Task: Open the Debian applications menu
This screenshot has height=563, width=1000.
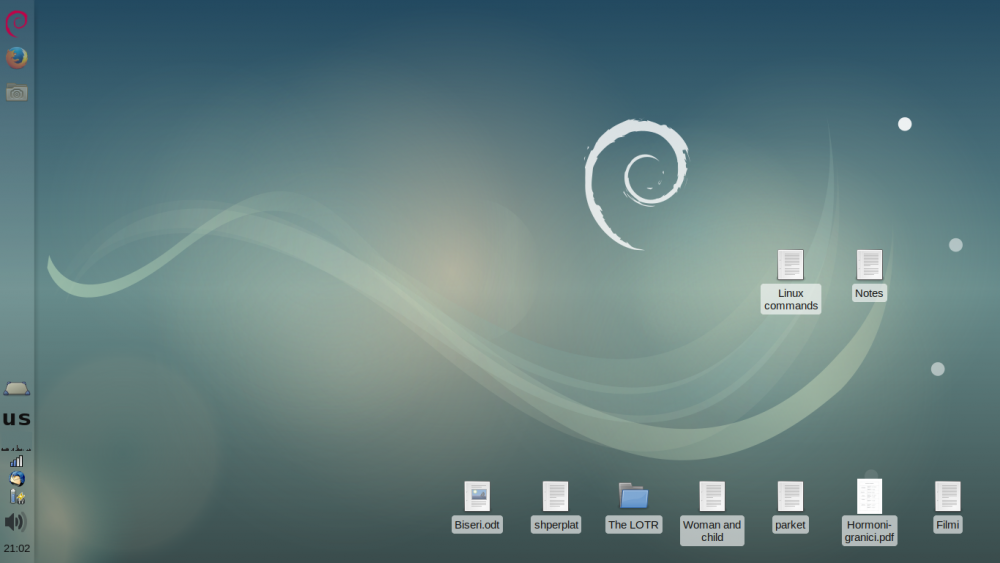Action: pos(17,23)
